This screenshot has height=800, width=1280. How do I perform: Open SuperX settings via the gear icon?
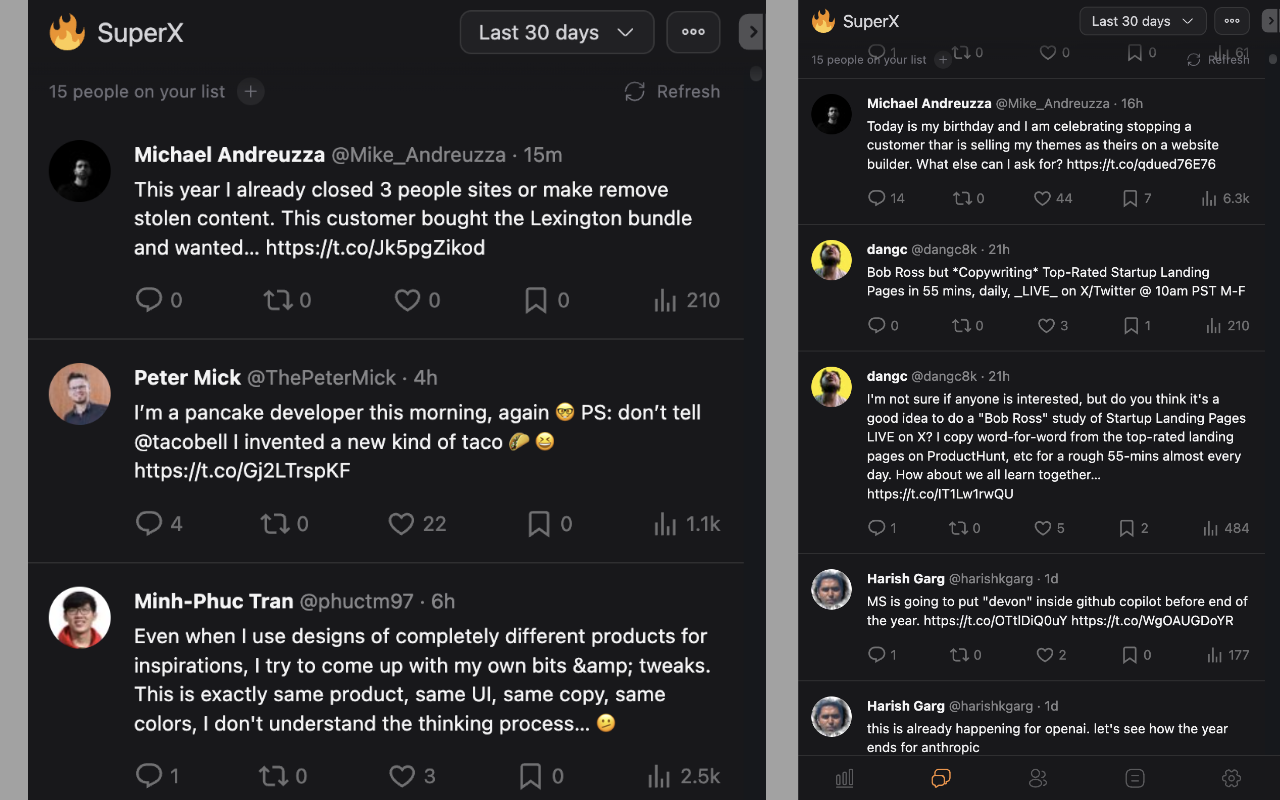(1232, 777)
